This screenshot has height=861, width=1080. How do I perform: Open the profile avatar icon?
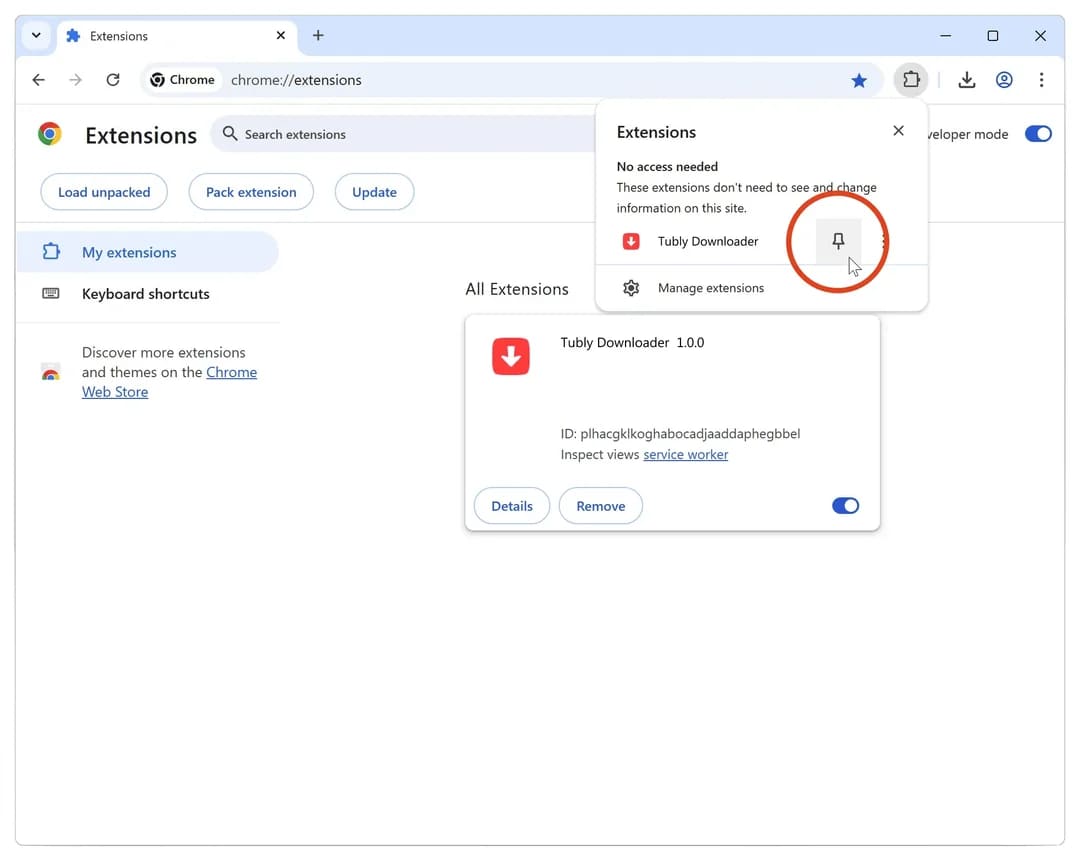pyautogui.click(x=1004, y=80)
